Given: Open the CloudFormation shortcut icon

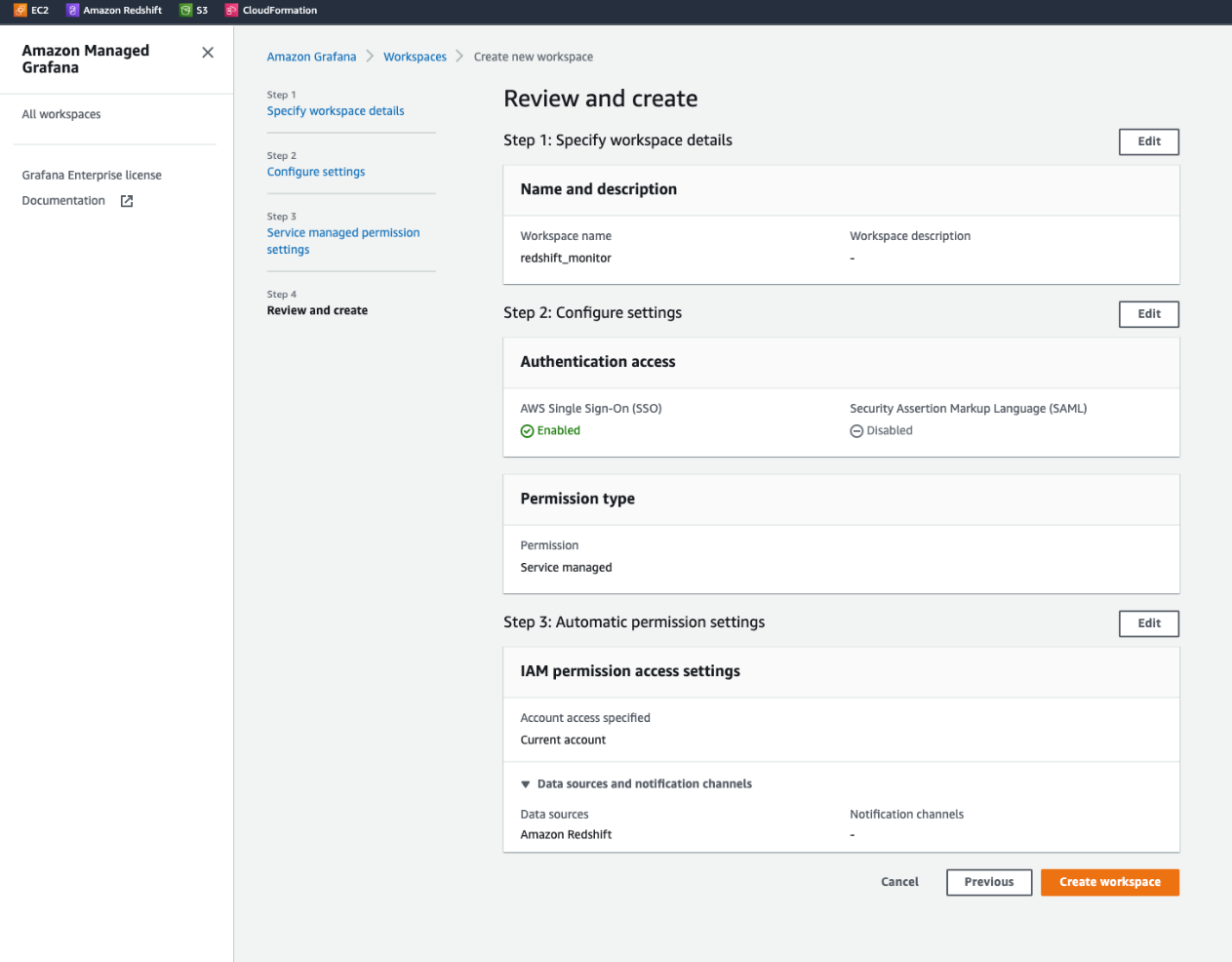Looking at the screenshot, I should (231, 10).
